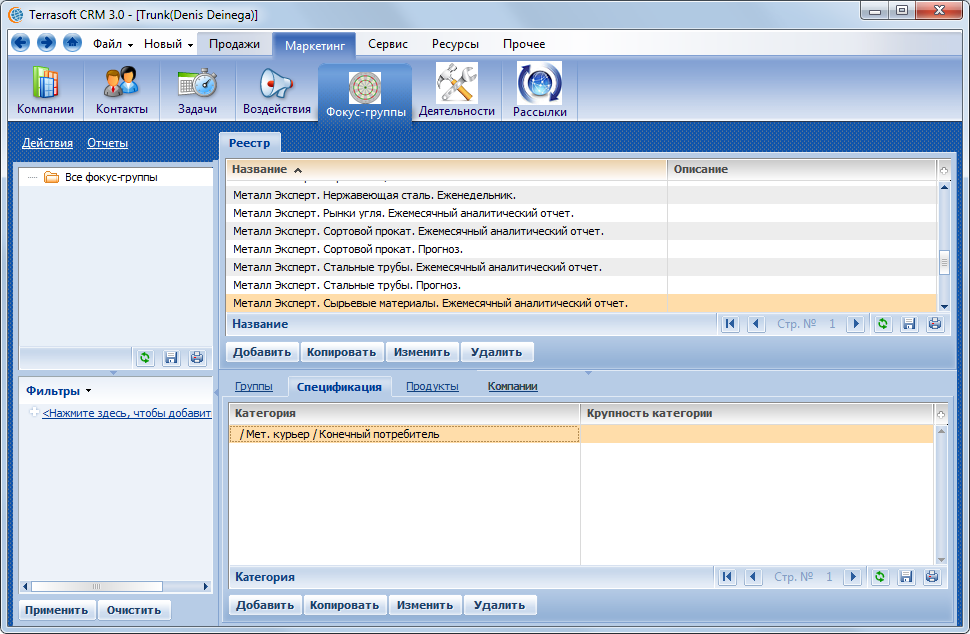Switch to the Продукты detail tab
This screenshot has height=634, width=970.
[x=432, y=386]
